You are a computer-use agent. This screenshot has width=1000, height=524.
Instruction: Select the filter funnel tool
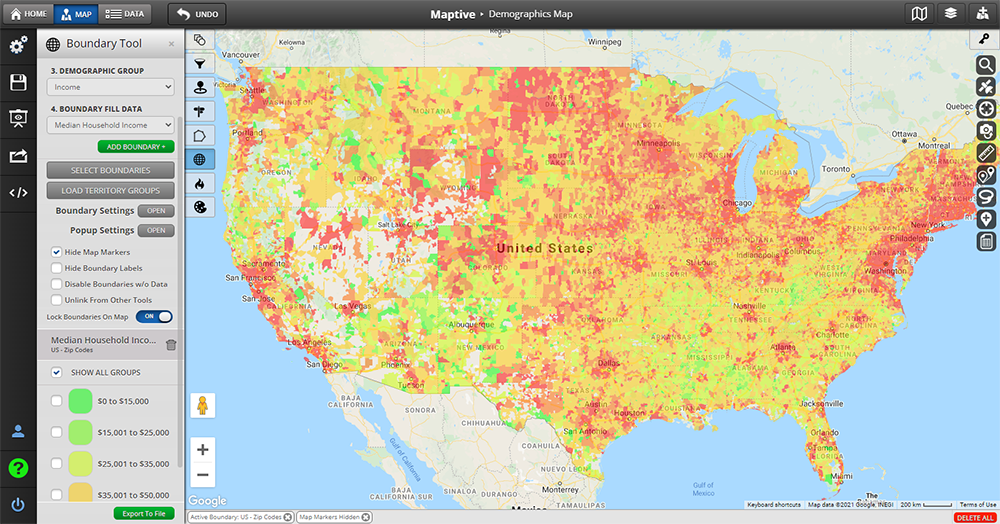pos(200,63)
